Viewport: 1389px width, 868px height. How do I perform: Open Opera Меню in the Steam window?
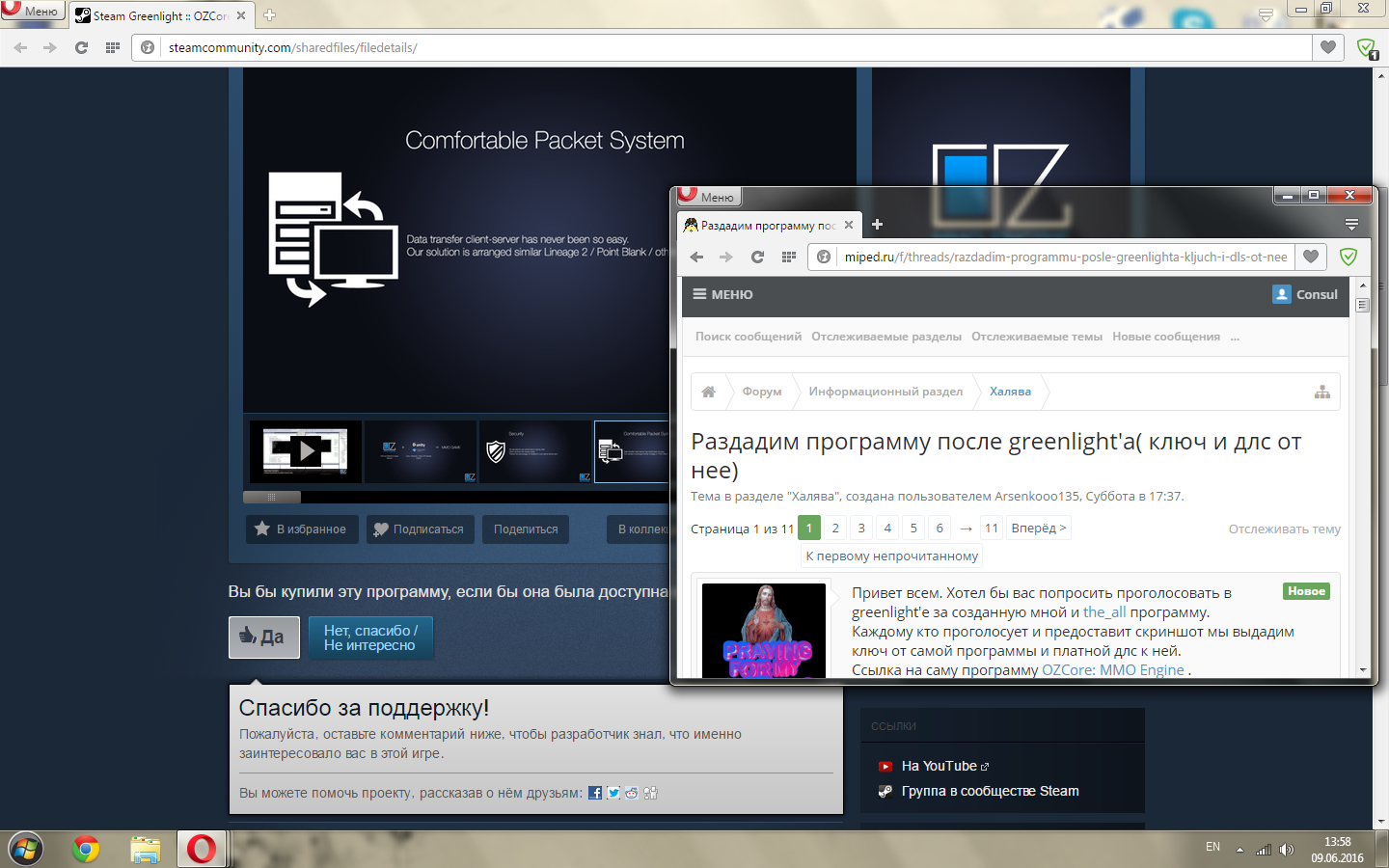click(x=32, y=11)
